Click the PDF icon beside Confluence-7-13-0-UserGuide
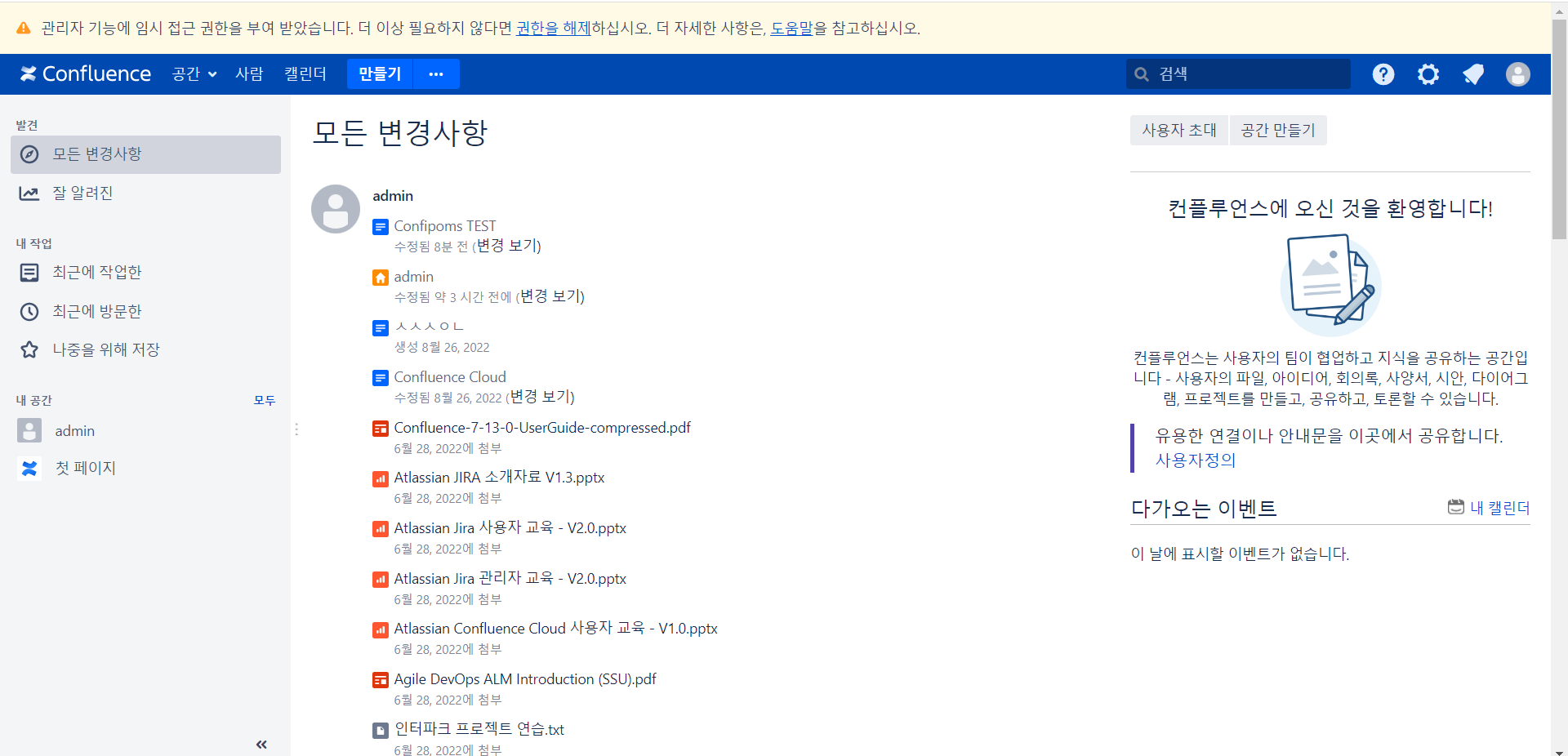This screenshot has width=1568, height=756. click(381, 429)
